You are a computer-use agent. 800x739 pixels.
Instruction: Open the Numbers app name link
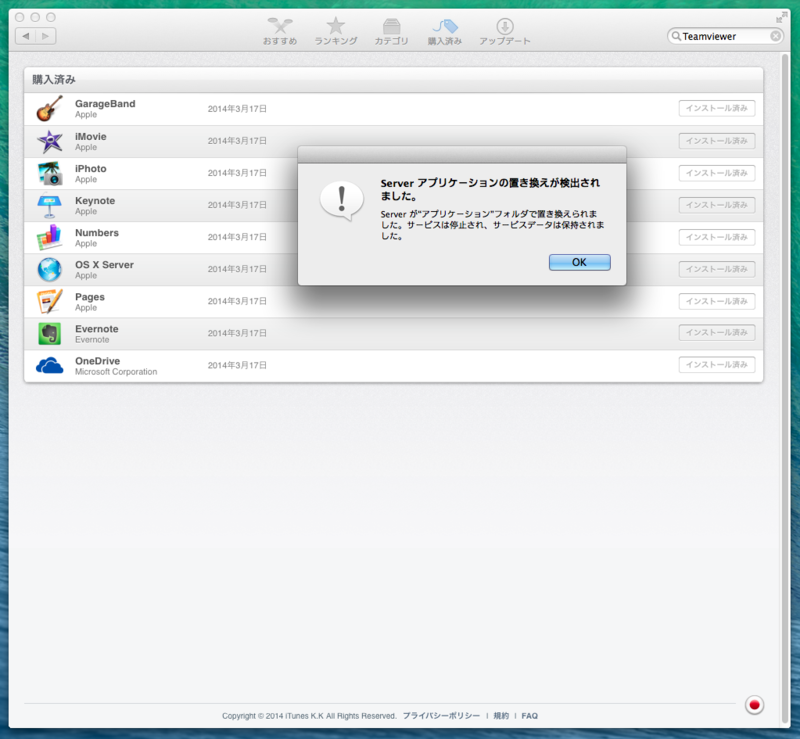coord(97,233)
